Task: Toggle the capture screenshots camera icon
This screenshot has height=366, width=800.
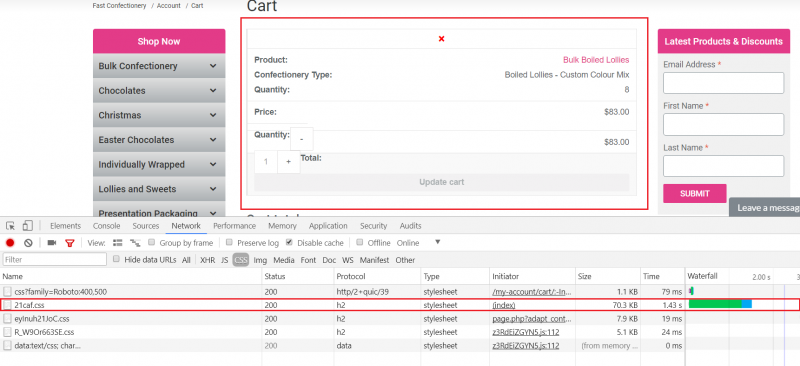Action: pos(52,243)
